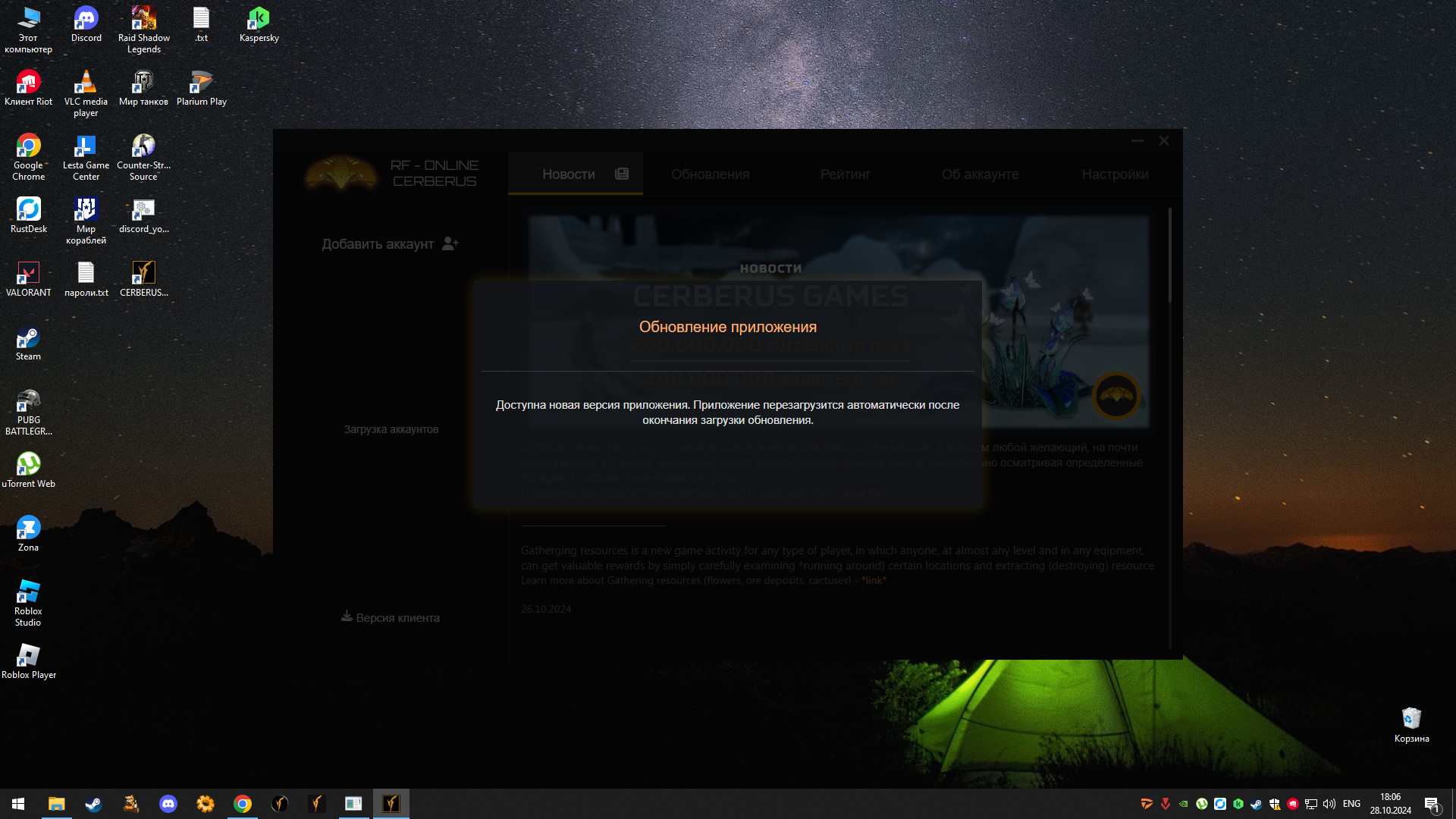The image size is (1456, 819).
Task: Click the add-user icon next to Добавить аккаунт
Action: click(450, 243)
